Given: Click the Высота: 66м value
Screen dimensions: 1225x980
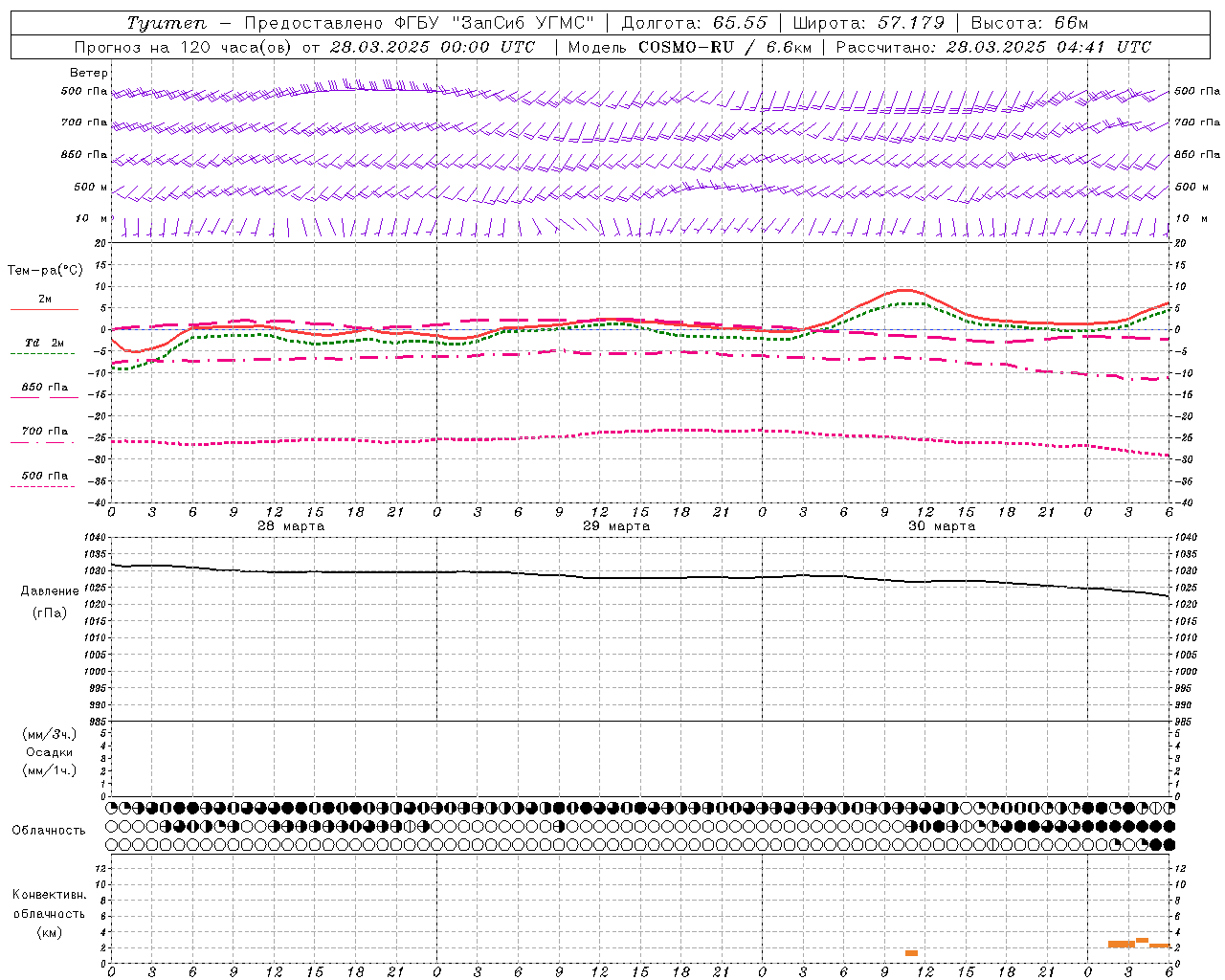Looking at the screenshot, I should (x=1030, y=23).
